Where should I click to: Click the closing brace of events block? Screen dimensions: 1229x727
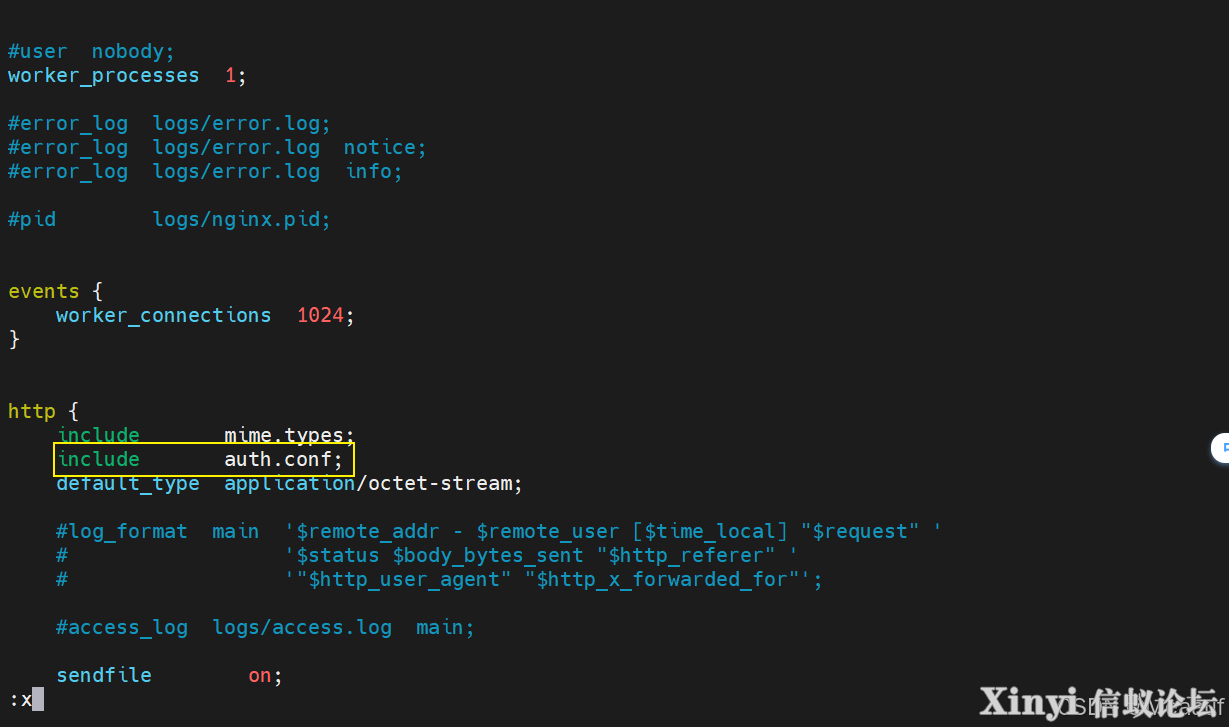14,339
